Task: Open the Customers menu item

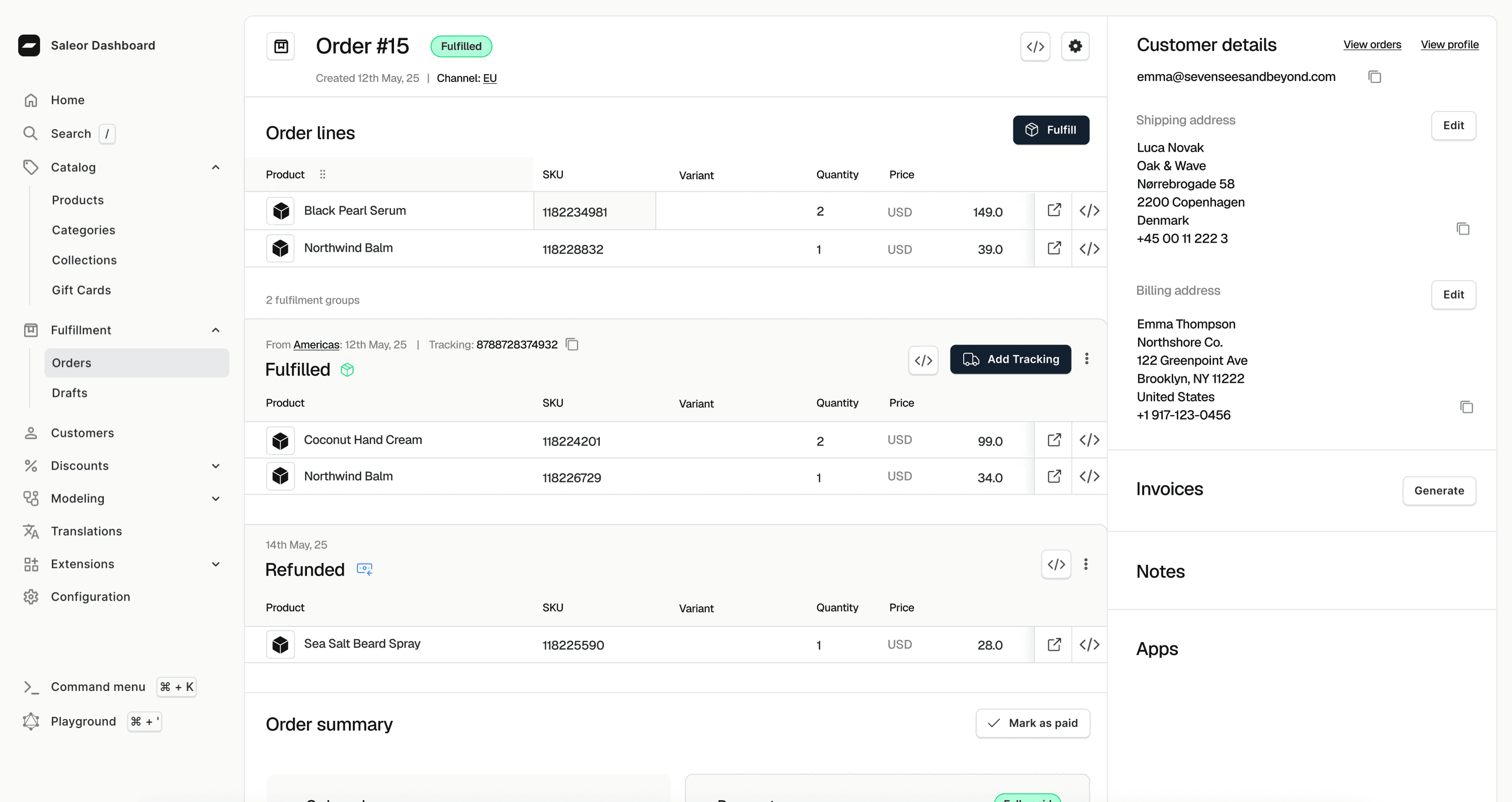Action: [x=82, y=433]
